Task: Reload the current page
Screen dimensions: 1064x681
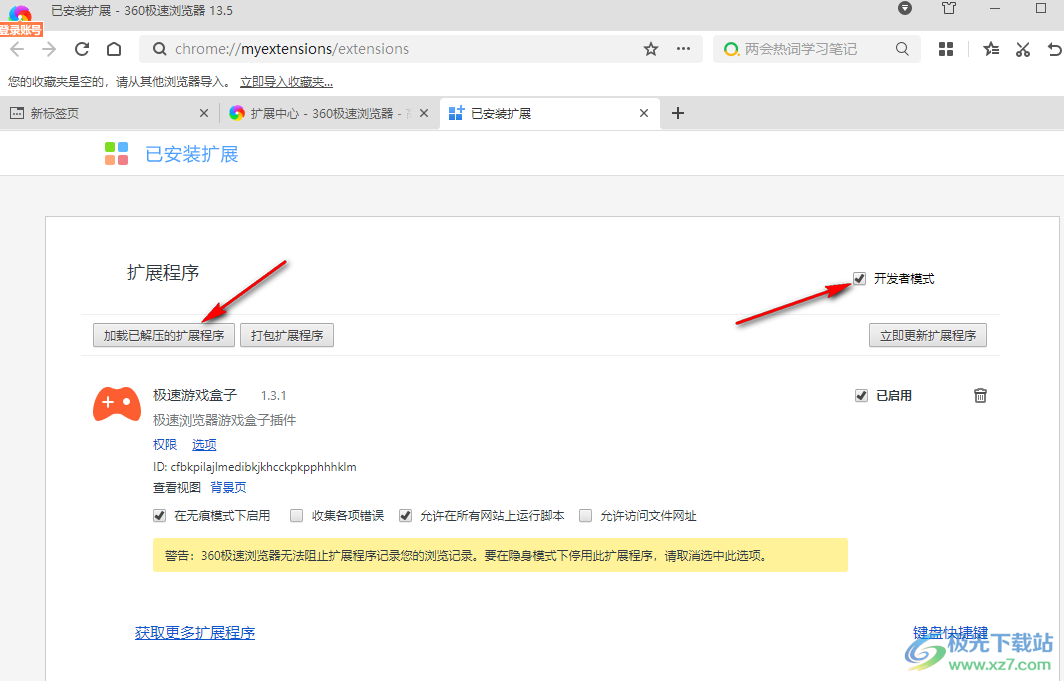Action: coord(82,49)
